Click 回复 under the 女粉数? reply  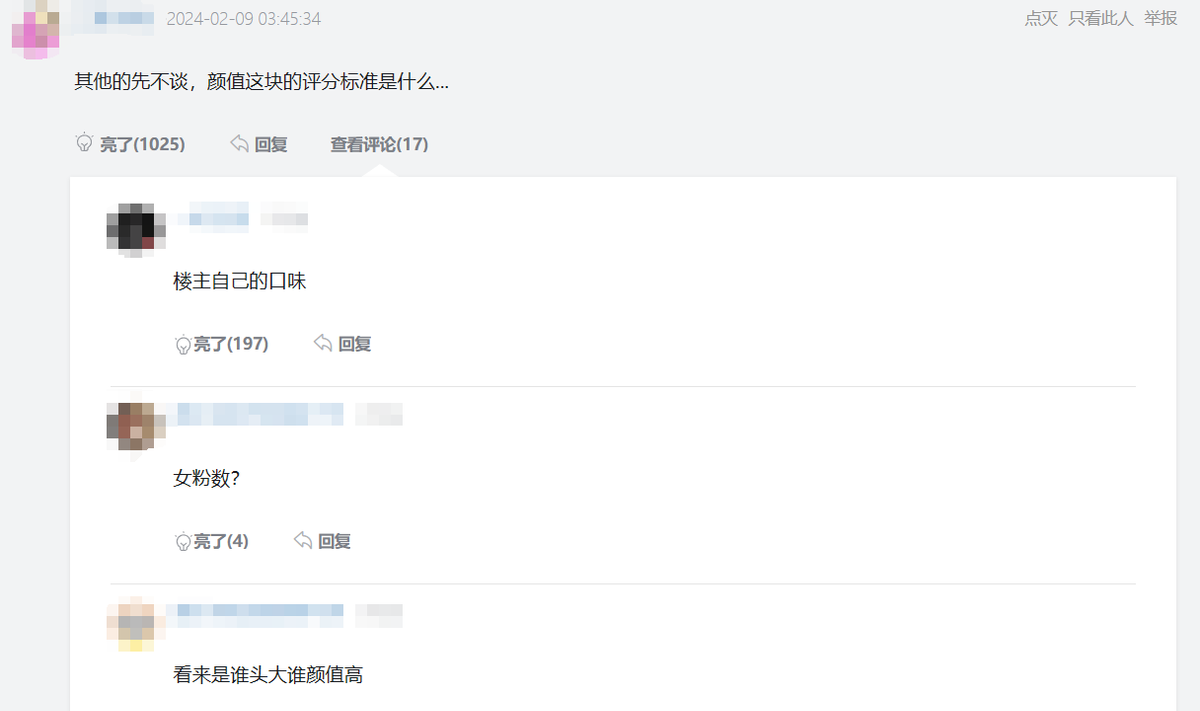[334, 541]
